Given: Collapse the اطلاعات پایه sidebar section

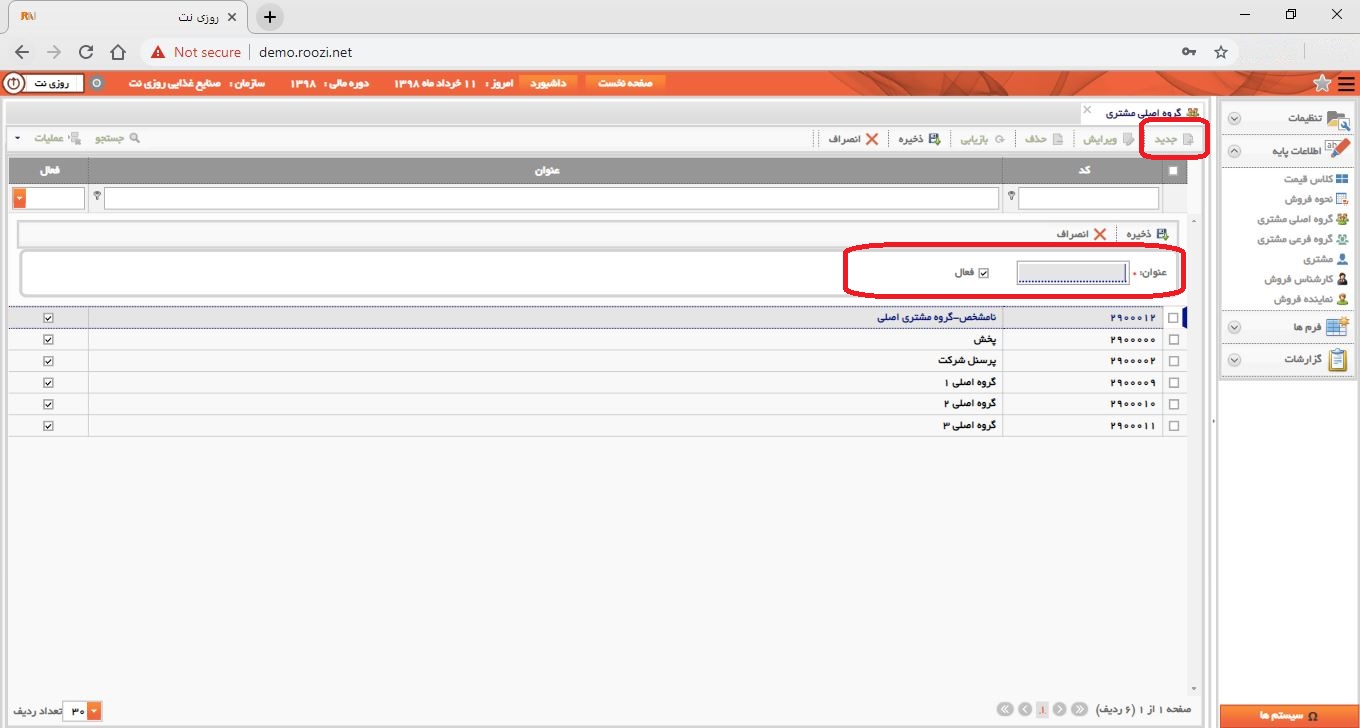Looking at the screenshot, I should [1234, 151].
